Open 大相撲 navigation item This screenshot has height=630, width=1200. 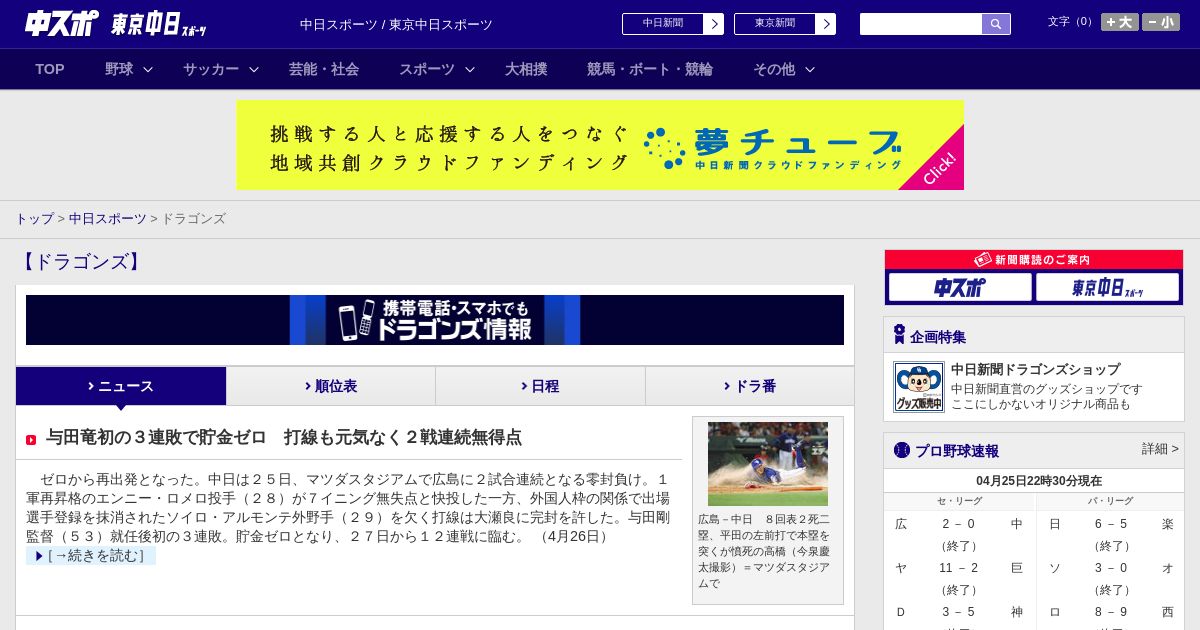click(x=526, y=69)
